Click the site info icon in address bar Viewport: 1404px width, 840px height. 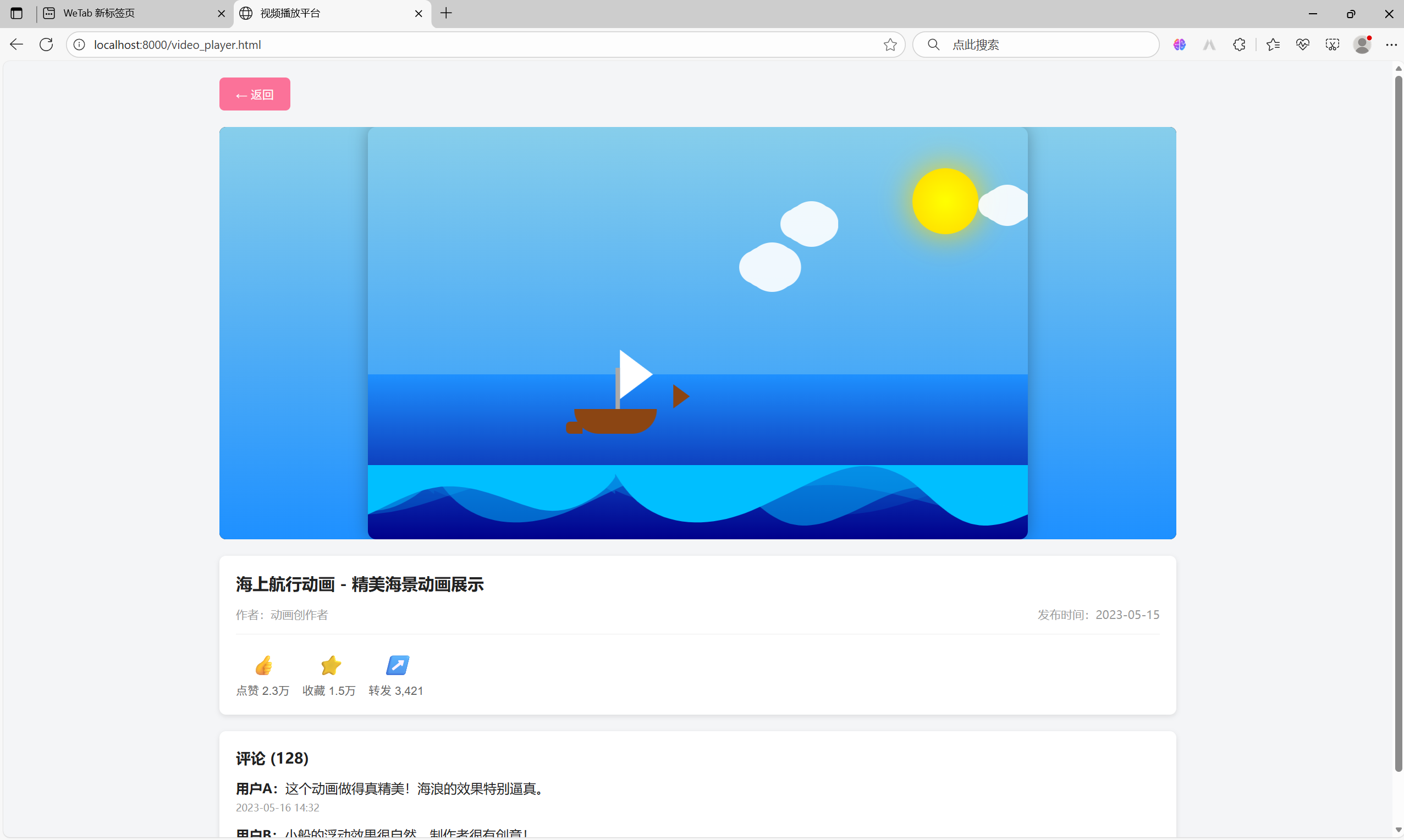[79, 45]
